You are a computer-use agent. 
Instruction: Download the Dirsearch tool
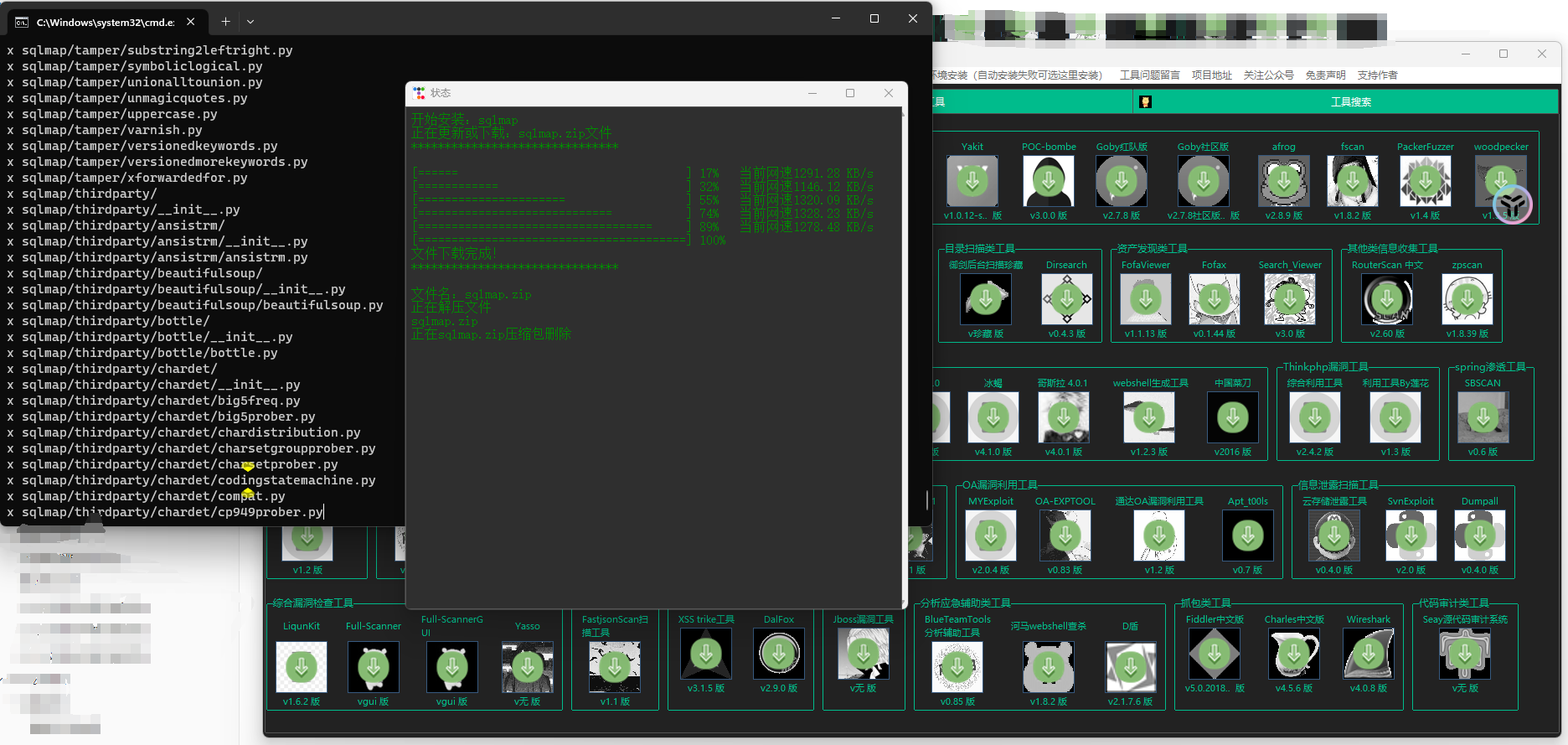(1067, 299)
